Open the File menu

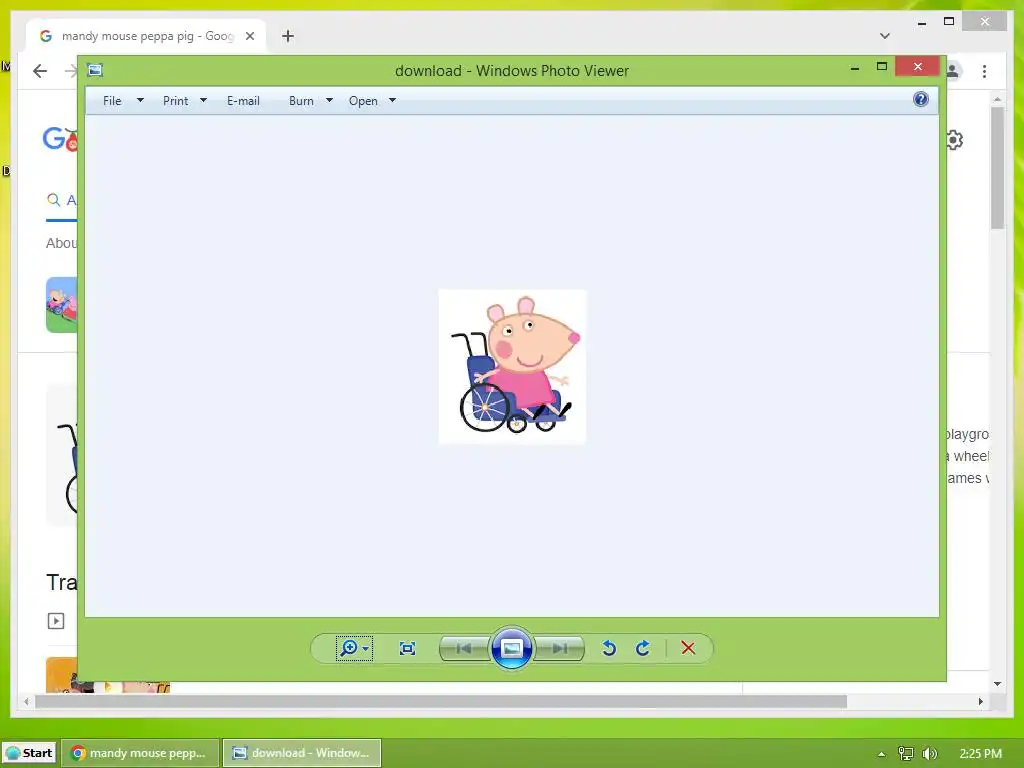(112, 101)
